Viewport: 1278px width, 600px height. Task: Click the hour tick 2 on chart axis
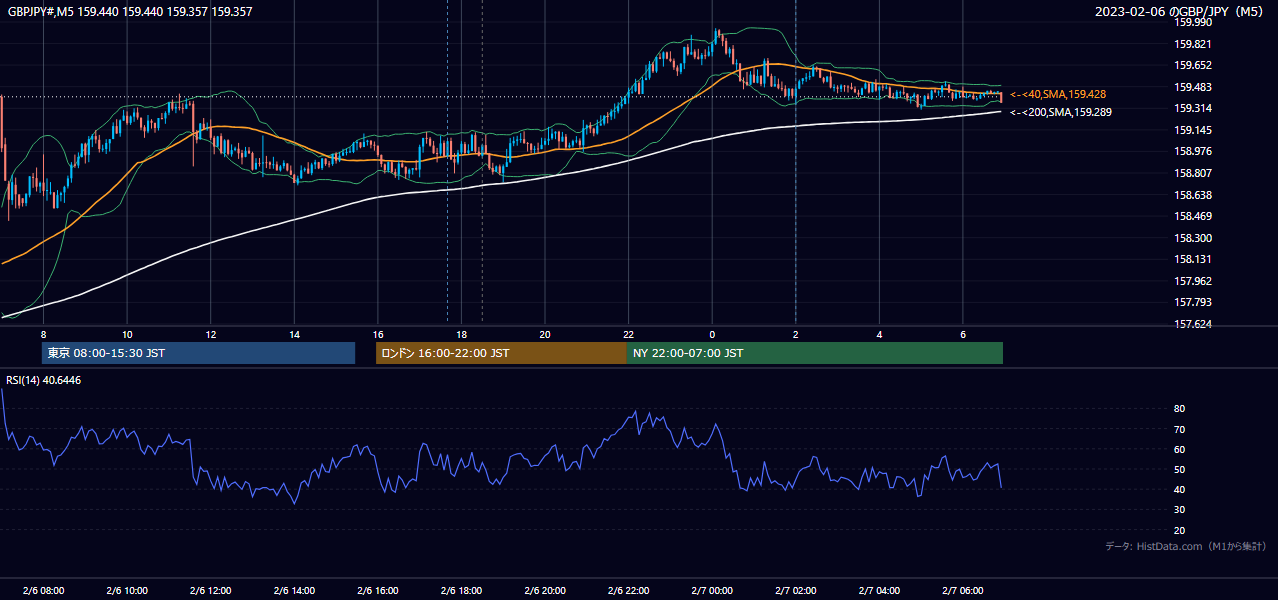pyautogui.click(x=795, y=334)
